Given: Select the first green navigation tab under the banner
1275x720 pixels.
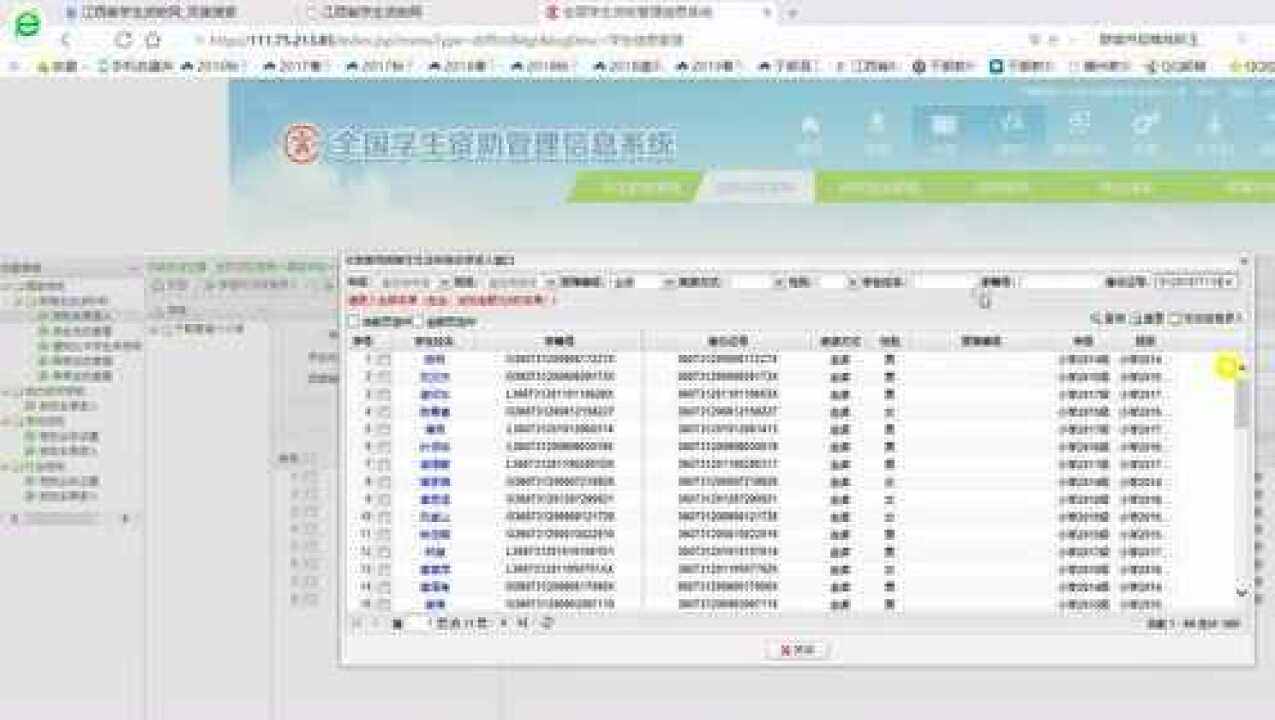Looking at the screenshot, I should tap(637, 187).
